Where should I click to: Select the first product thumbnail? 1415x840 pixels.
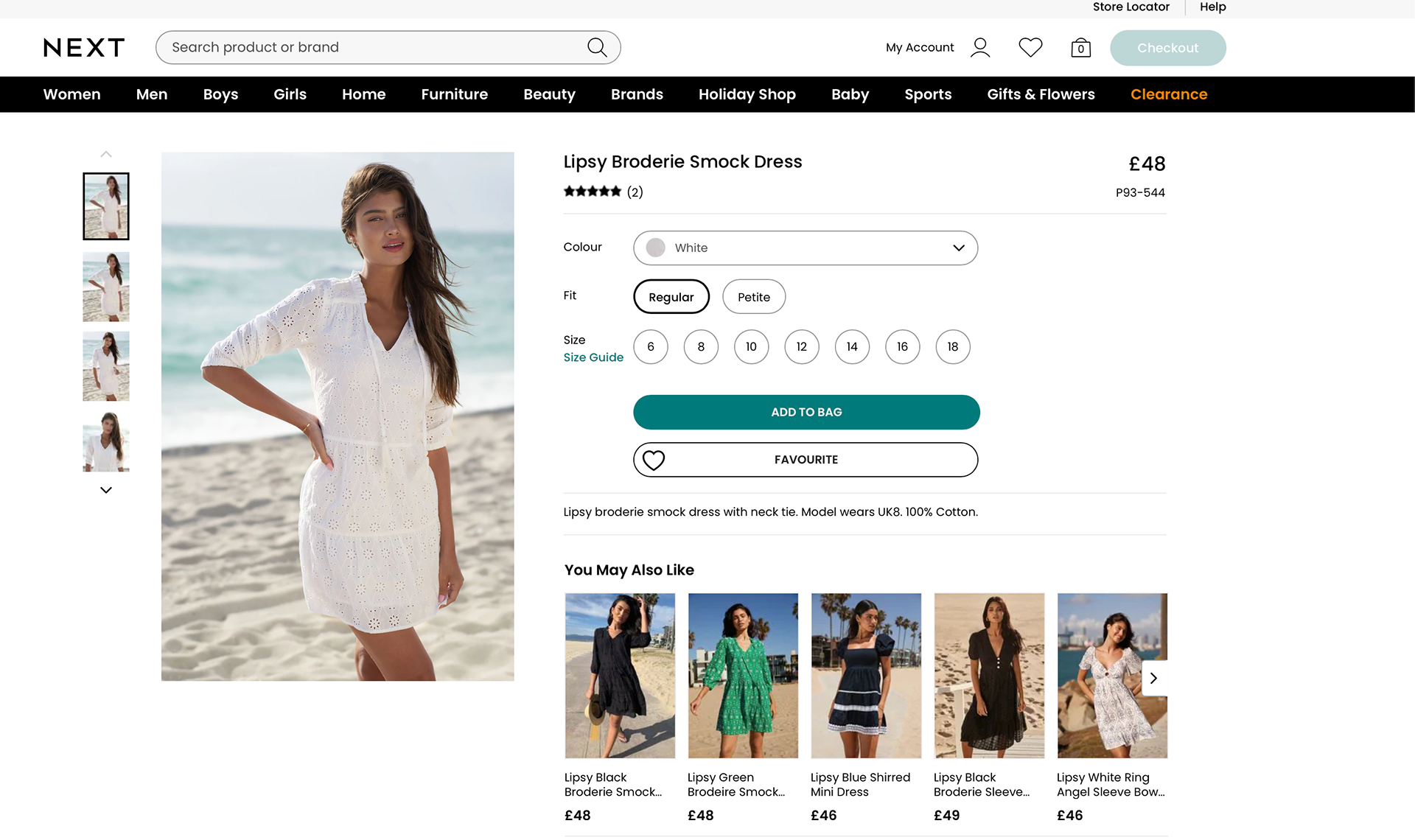(106, 206)
